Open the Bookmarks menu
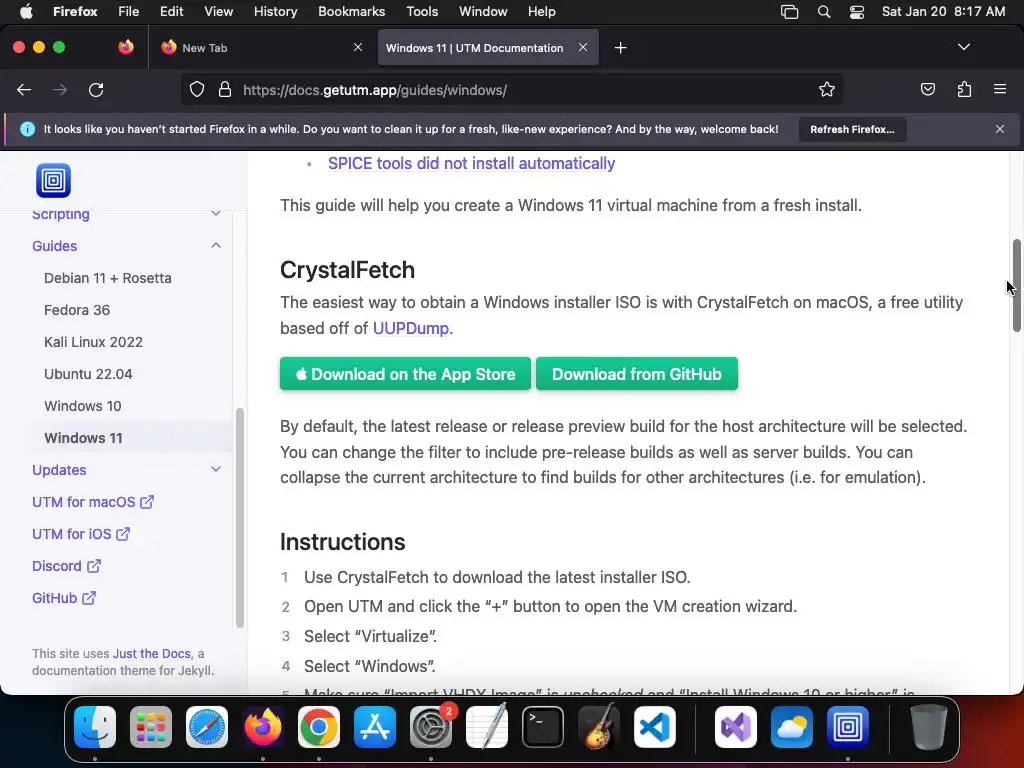The height and width of the screenshot is (768, 1024). tap(351, 12)
